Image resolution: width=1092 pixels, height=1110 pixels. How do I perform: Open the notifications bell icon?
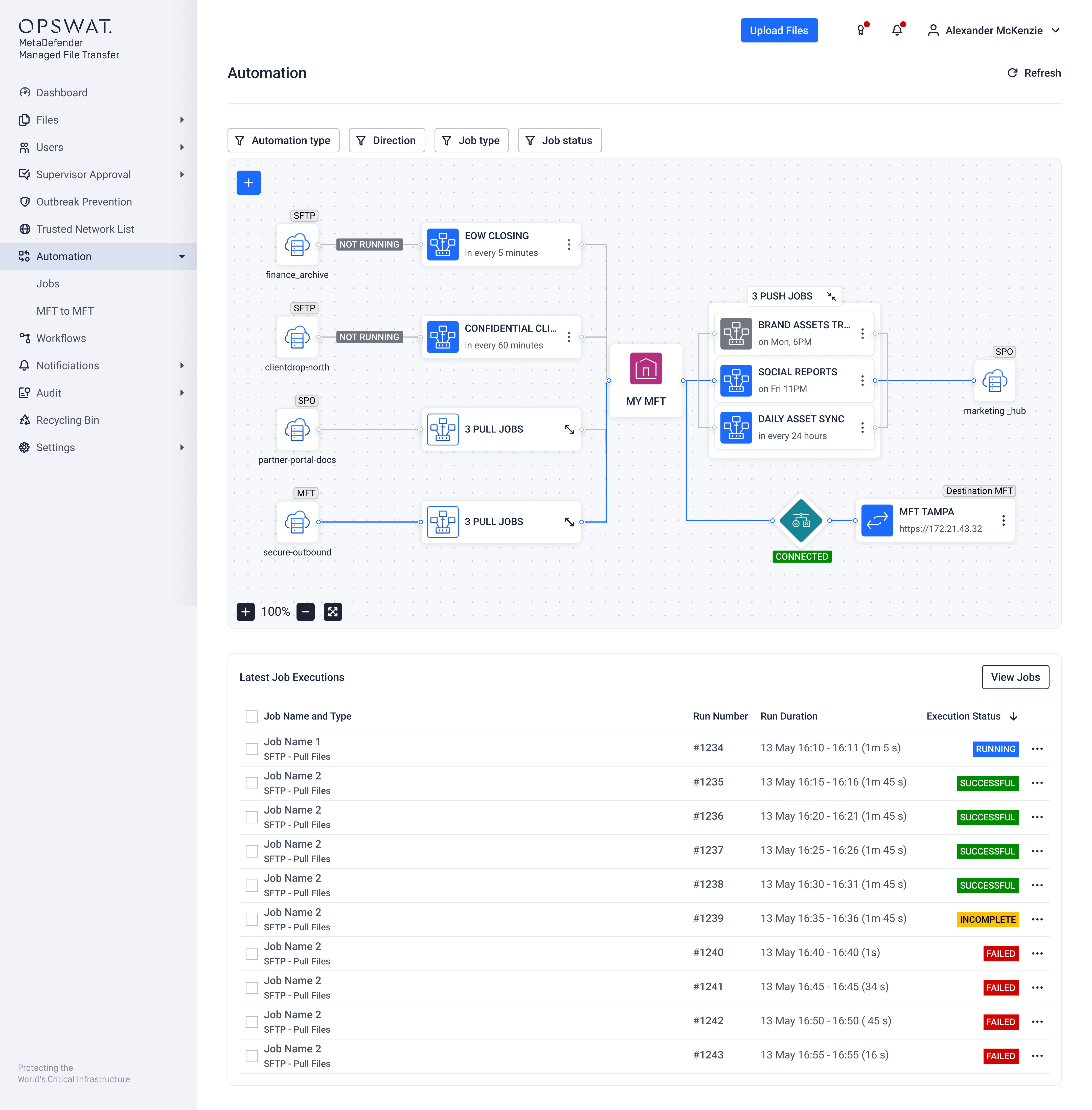click(897, 30)
